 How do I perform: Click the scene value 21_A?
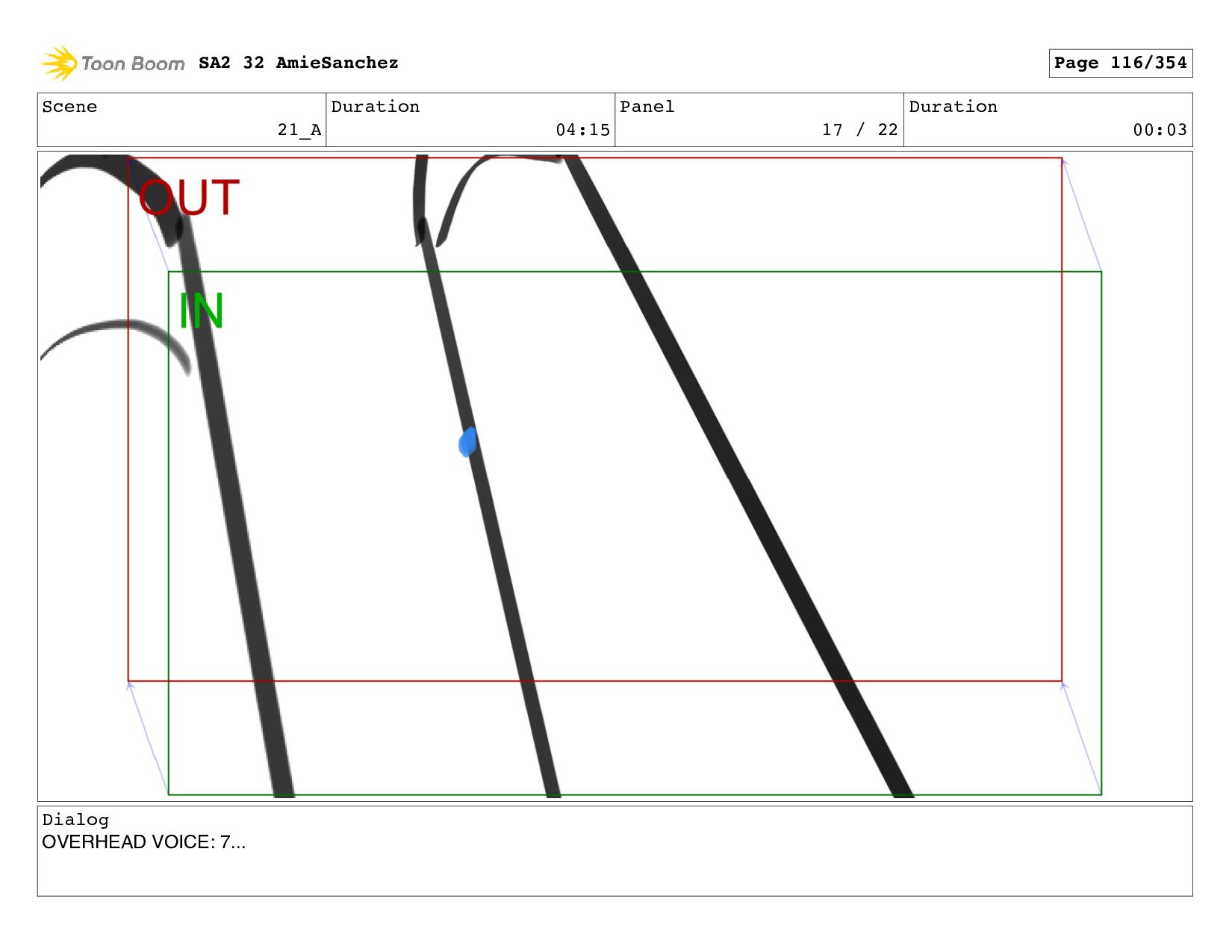pos(299,130)
